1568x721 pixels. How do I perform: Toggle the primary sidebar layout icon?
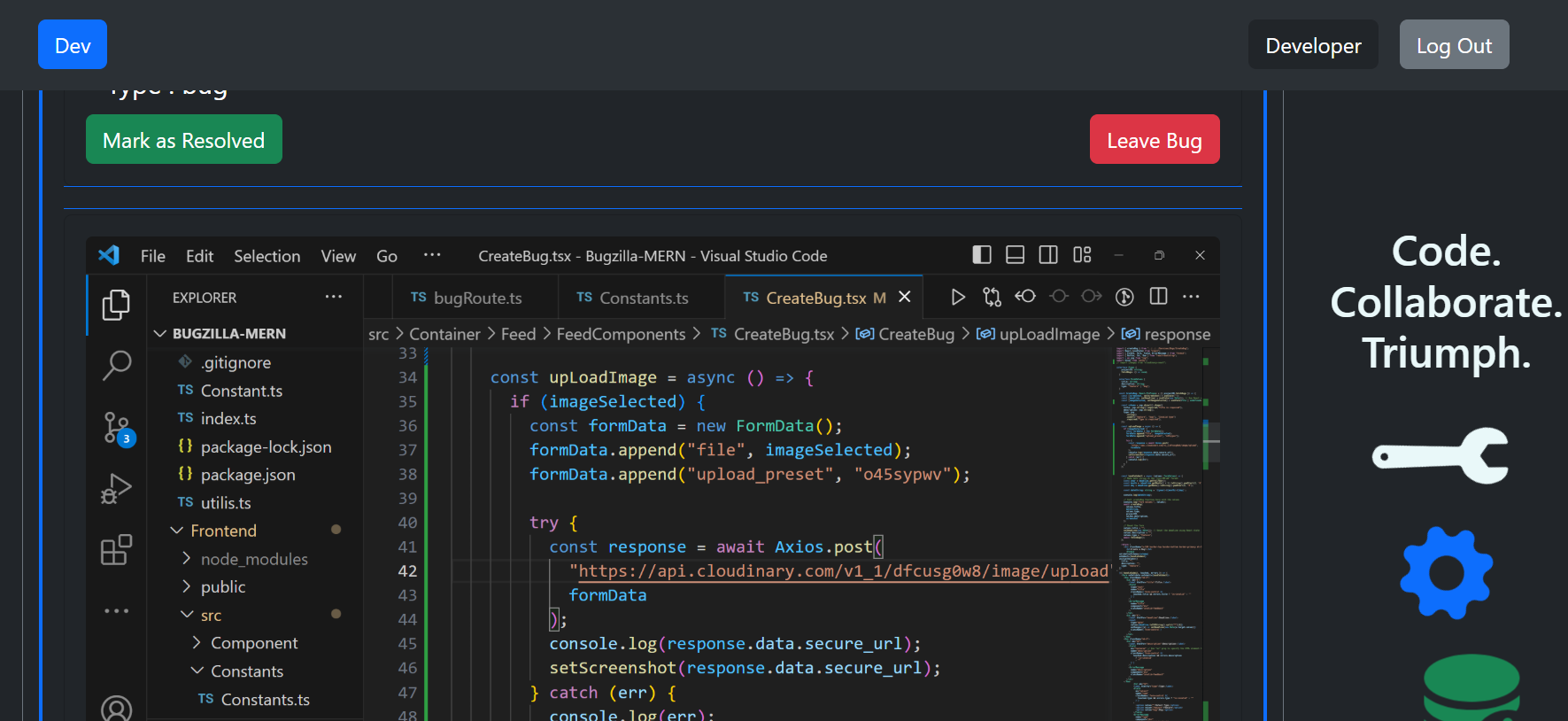pyautogui.click(x=981, y=255)
